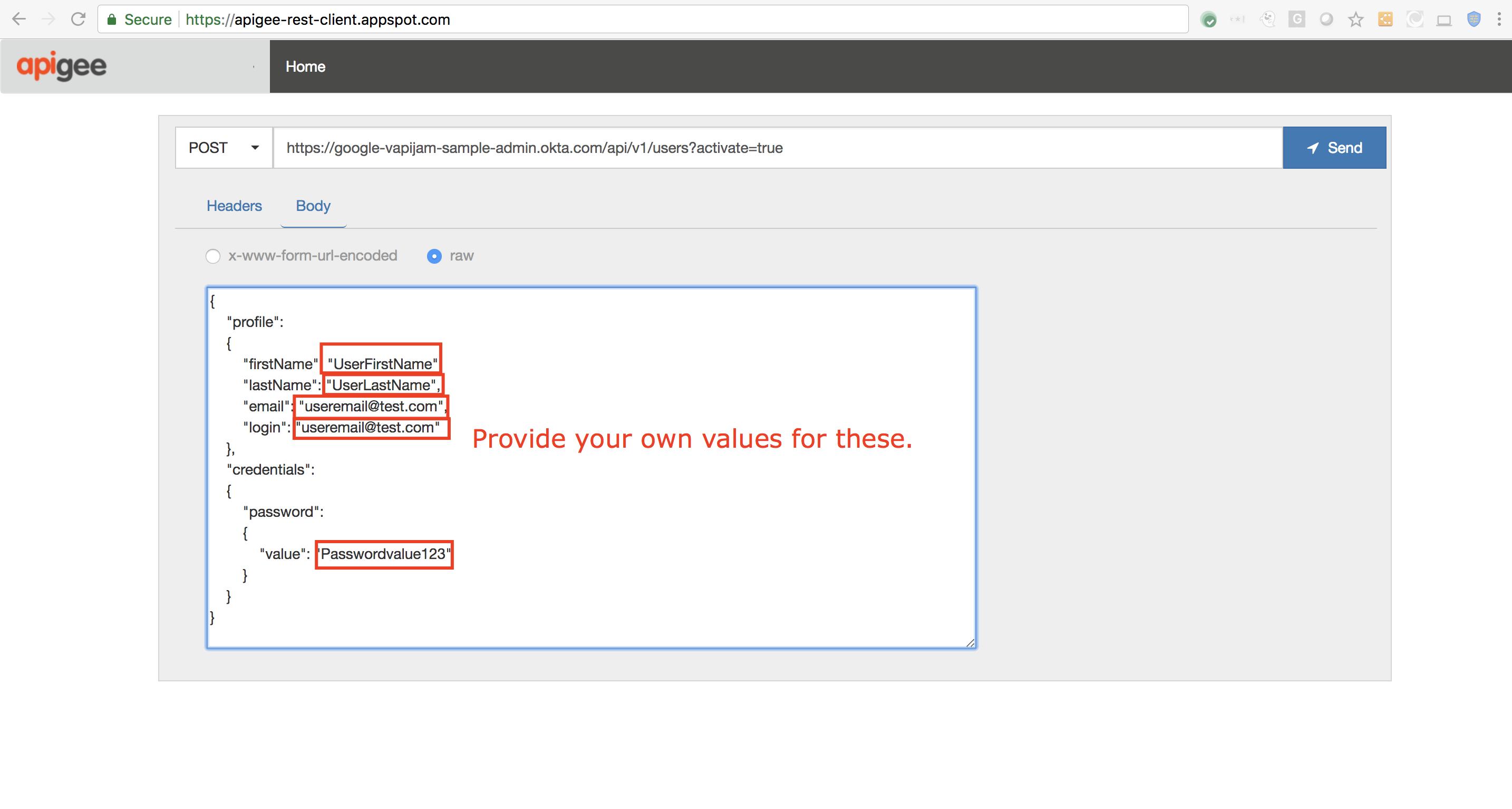Click the x-www-form-url-encoded label text

pos(313,256)
